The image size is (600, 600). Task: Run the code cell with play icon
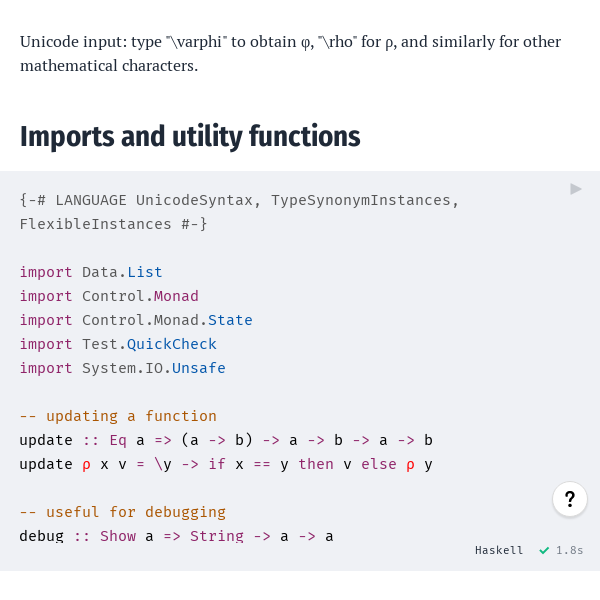(576, 189)
